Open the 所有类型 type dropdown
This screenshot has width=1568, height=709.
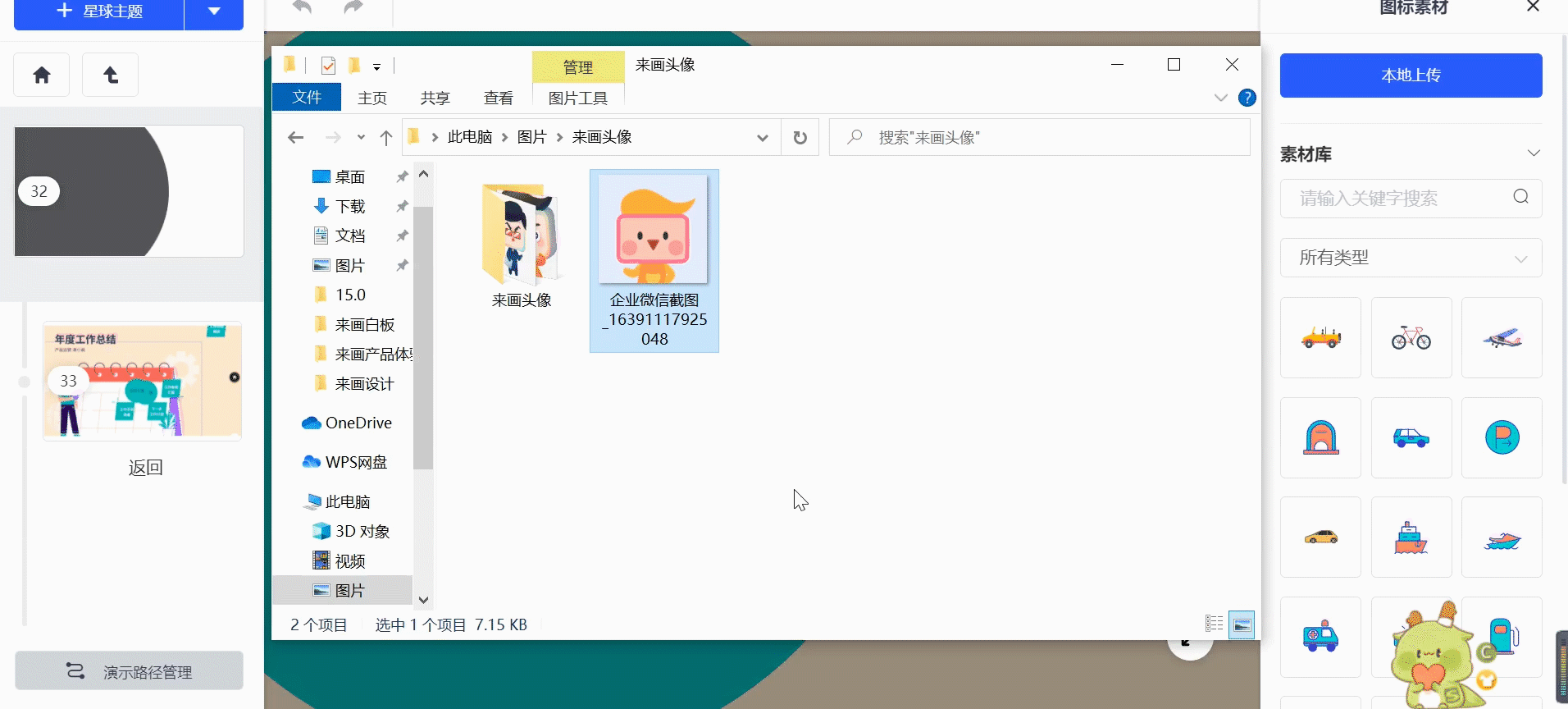tap(1411, 258)
